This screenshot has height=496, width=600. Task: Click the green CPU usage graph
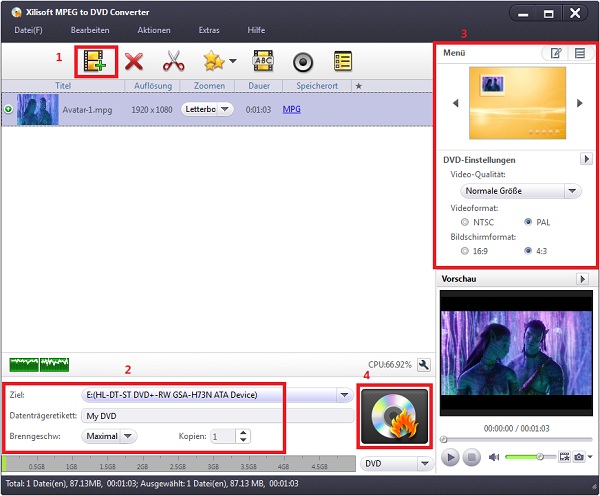[x=39, y=365]
